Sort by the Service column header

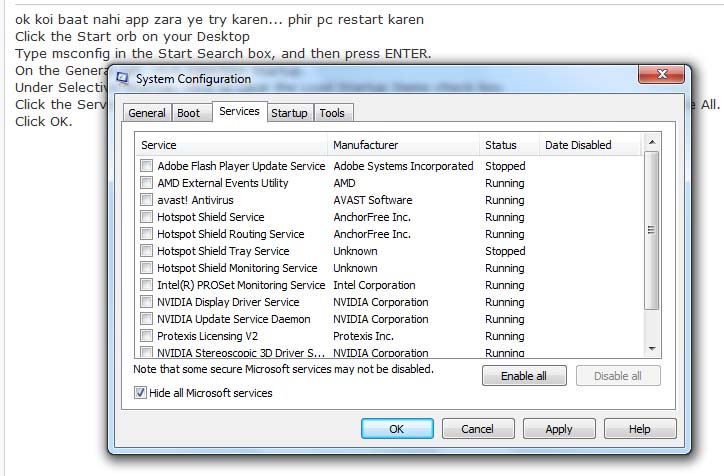(x=231, y=145)
